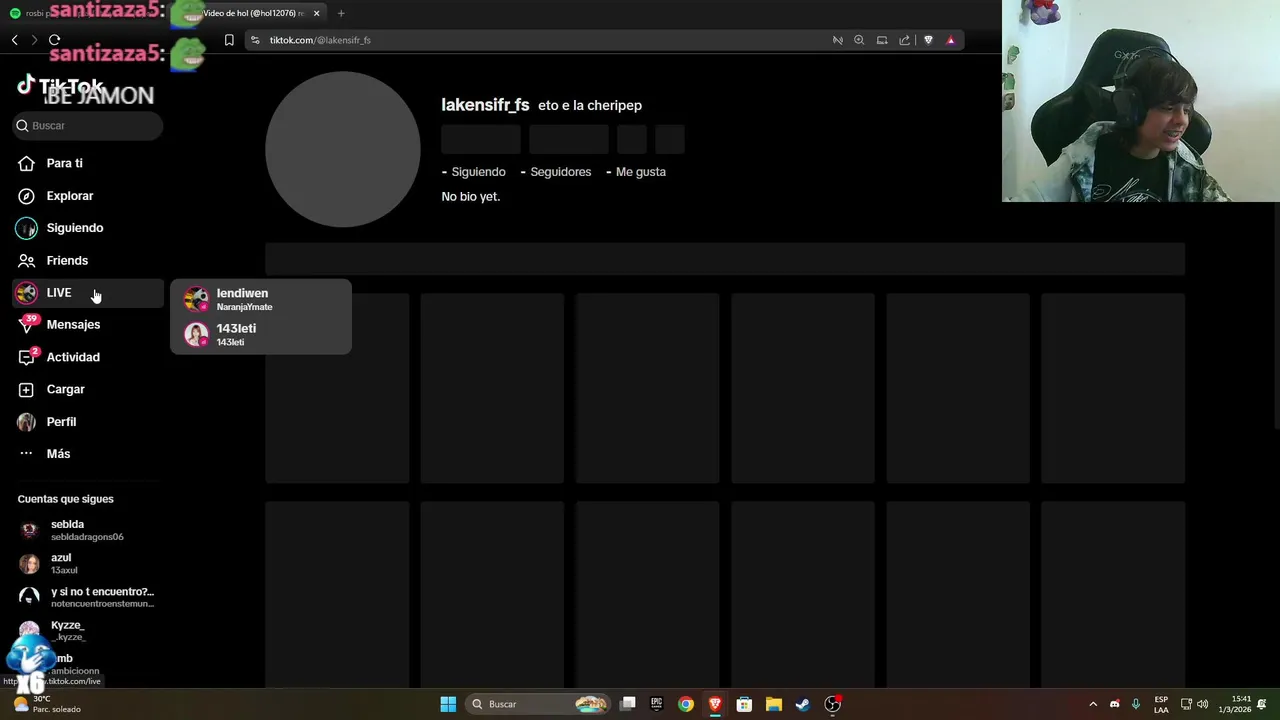The width and height of the screenshot is (1280, 720).
Task: Open LIVE in the sidebar
Action: click(88, 293)
